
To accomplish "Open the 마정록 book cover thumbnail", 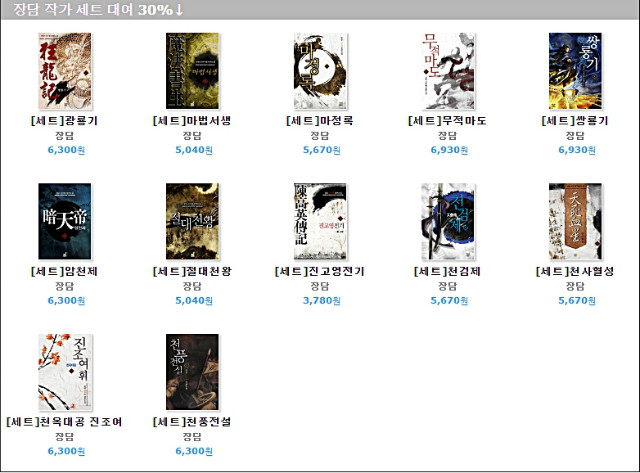I will tap(320, 71).
